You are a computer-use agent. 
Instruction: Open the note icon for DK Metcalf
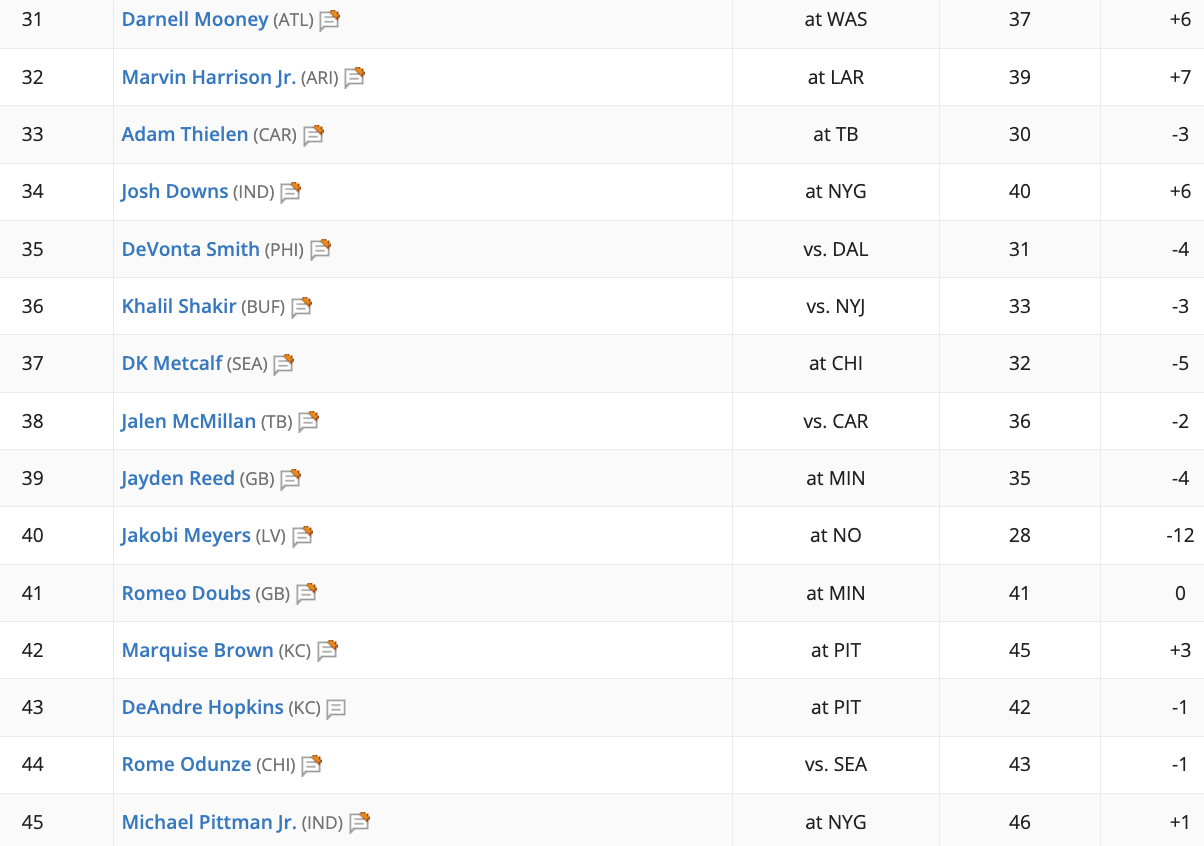[x=284, y=364]
